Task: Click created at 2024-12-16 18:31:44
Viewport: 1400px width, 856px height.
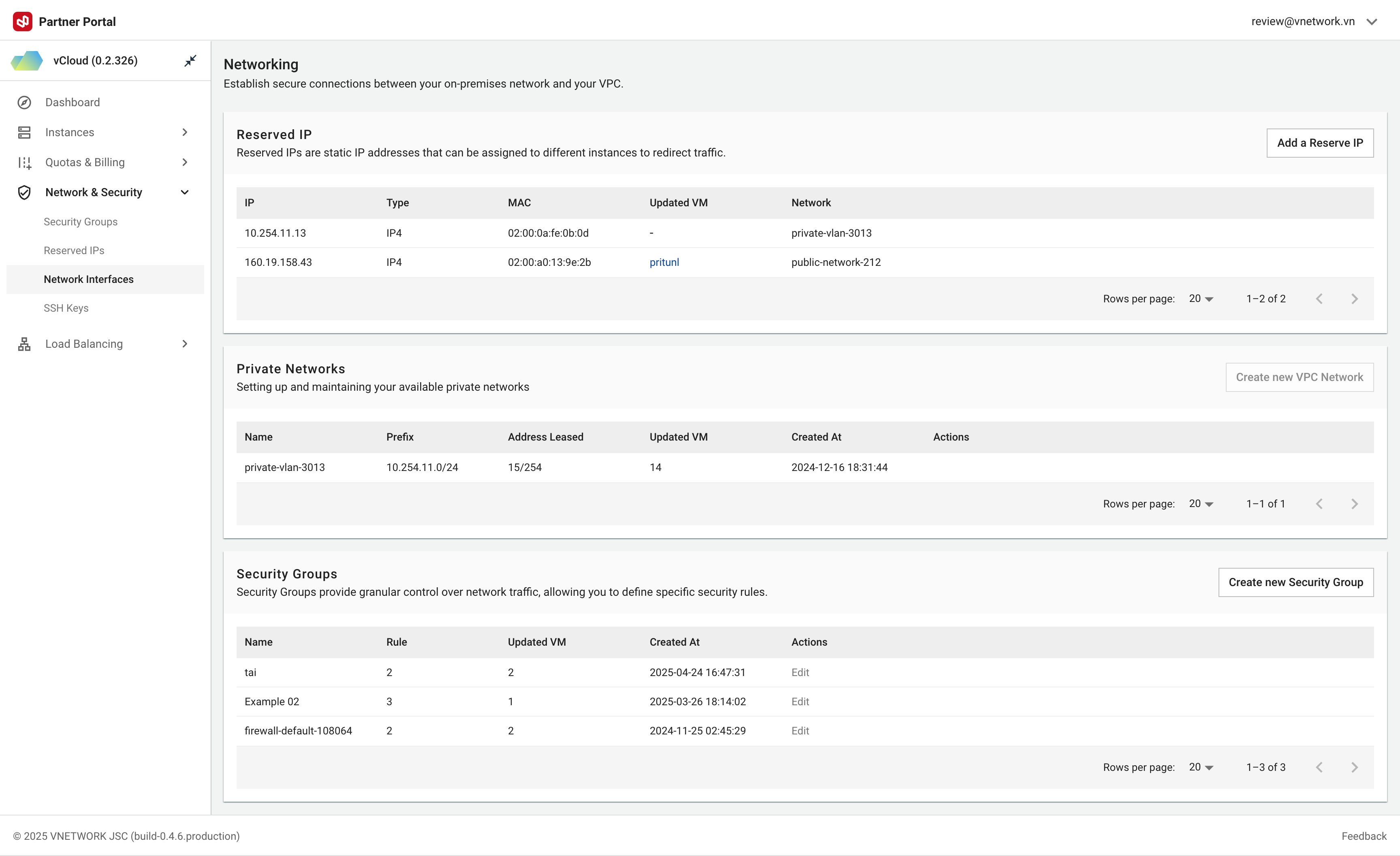Action: 839,468
